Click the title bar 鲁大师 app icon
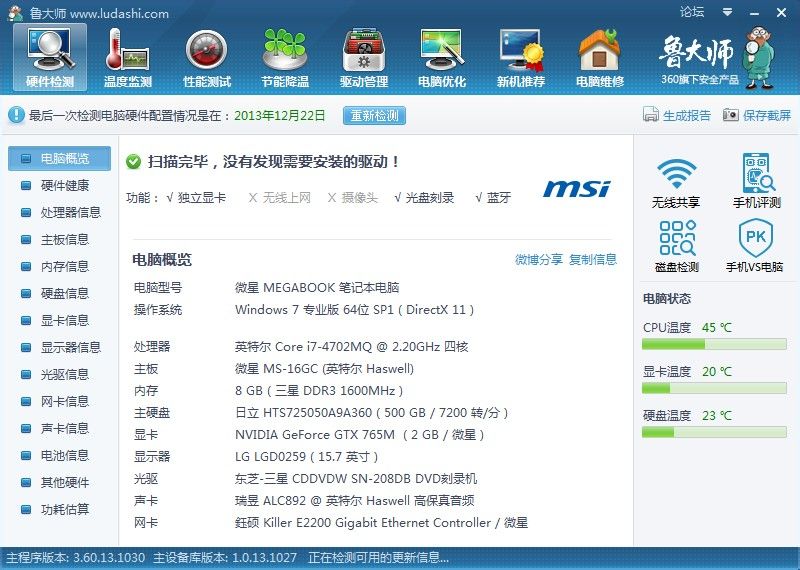 click(15, 13)
